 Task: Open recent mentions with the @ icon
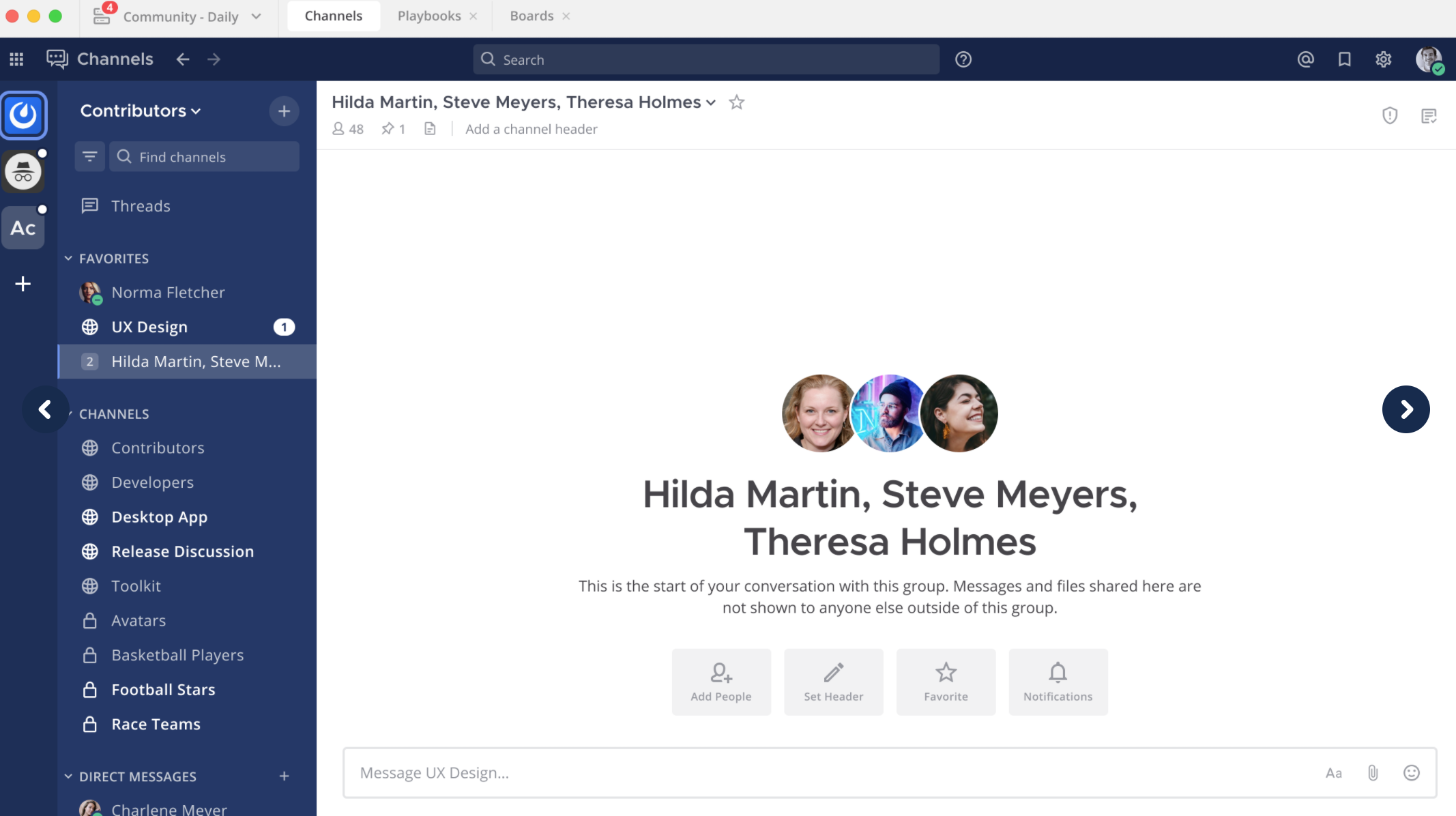[1306, 59]
